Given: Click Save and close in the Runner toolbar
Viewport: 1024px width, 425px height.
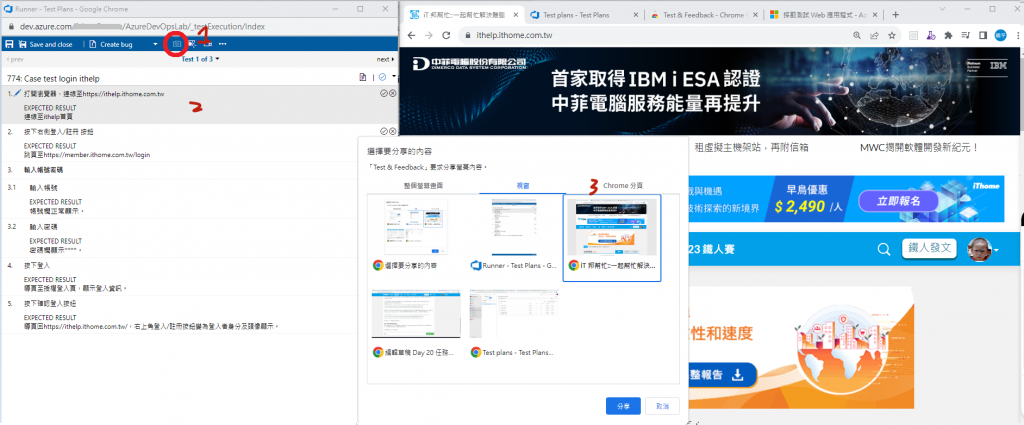Looking at the screenshot, I should point(45,44).
